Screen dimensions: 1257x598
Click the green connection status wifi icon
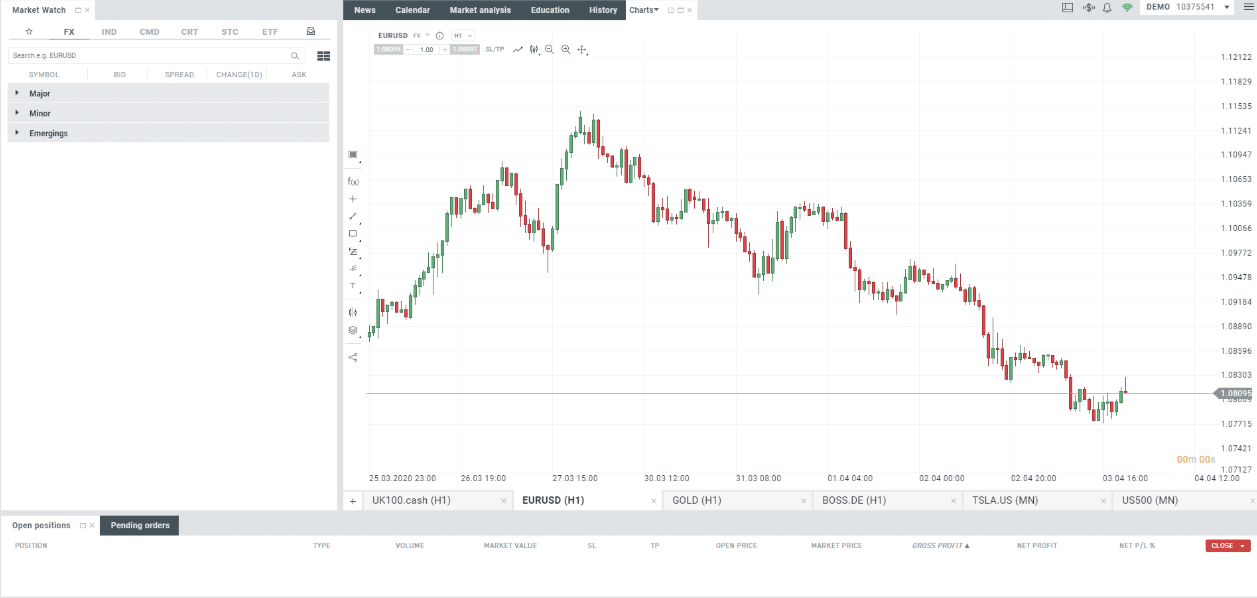click(1127, 7)
